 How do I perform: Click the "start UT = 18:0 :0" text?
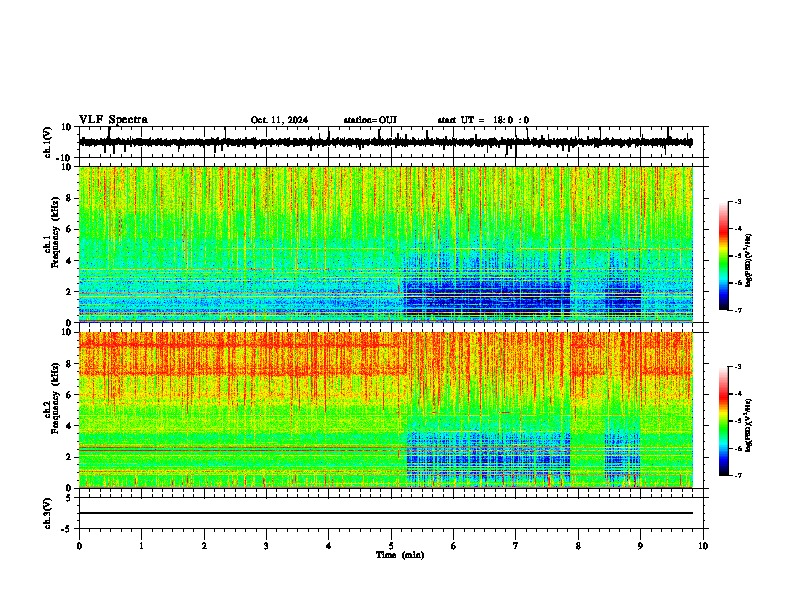[483, 120]
